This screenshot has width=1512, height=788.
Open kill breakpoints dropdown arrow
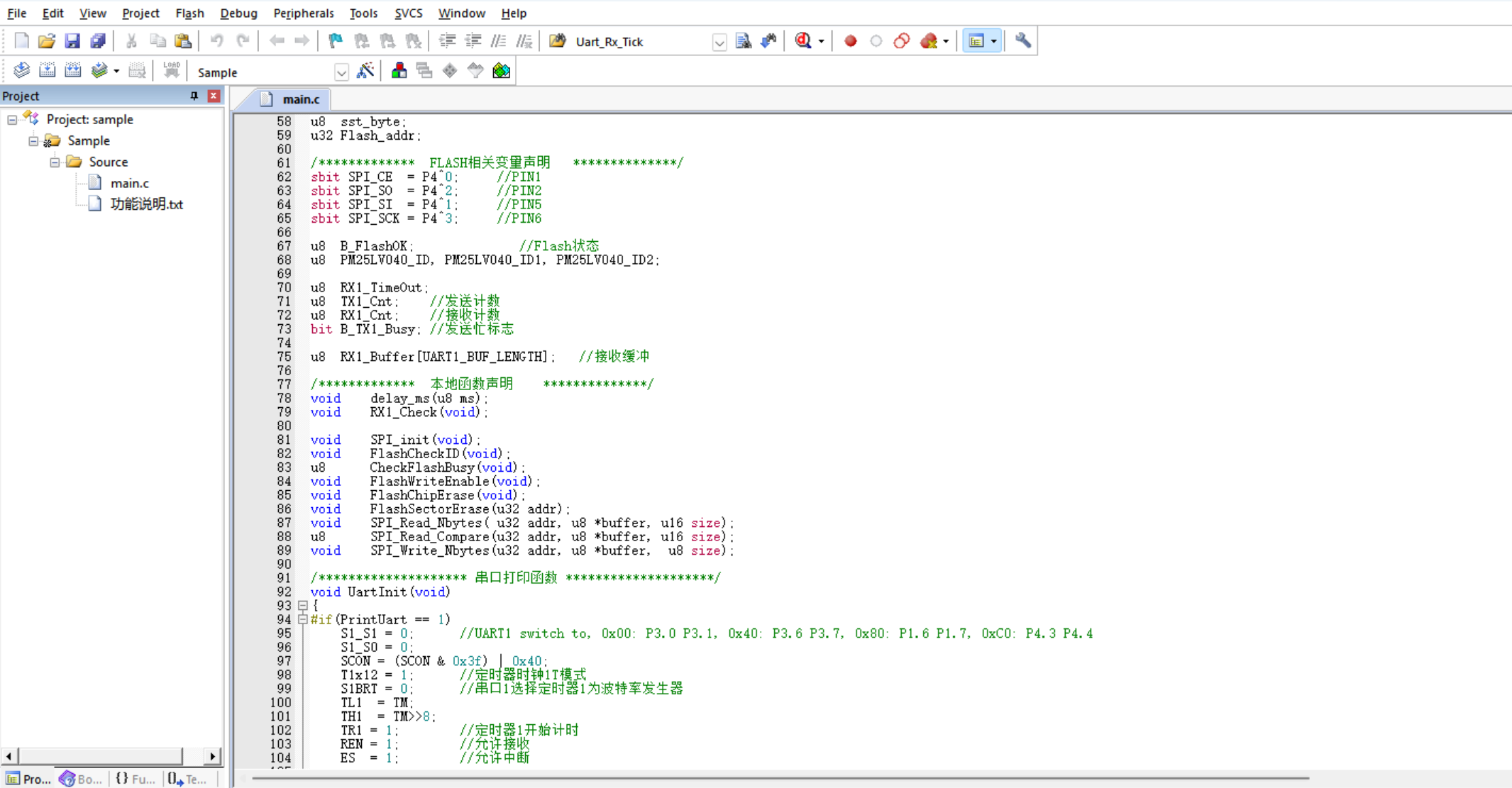pos(946,41)
